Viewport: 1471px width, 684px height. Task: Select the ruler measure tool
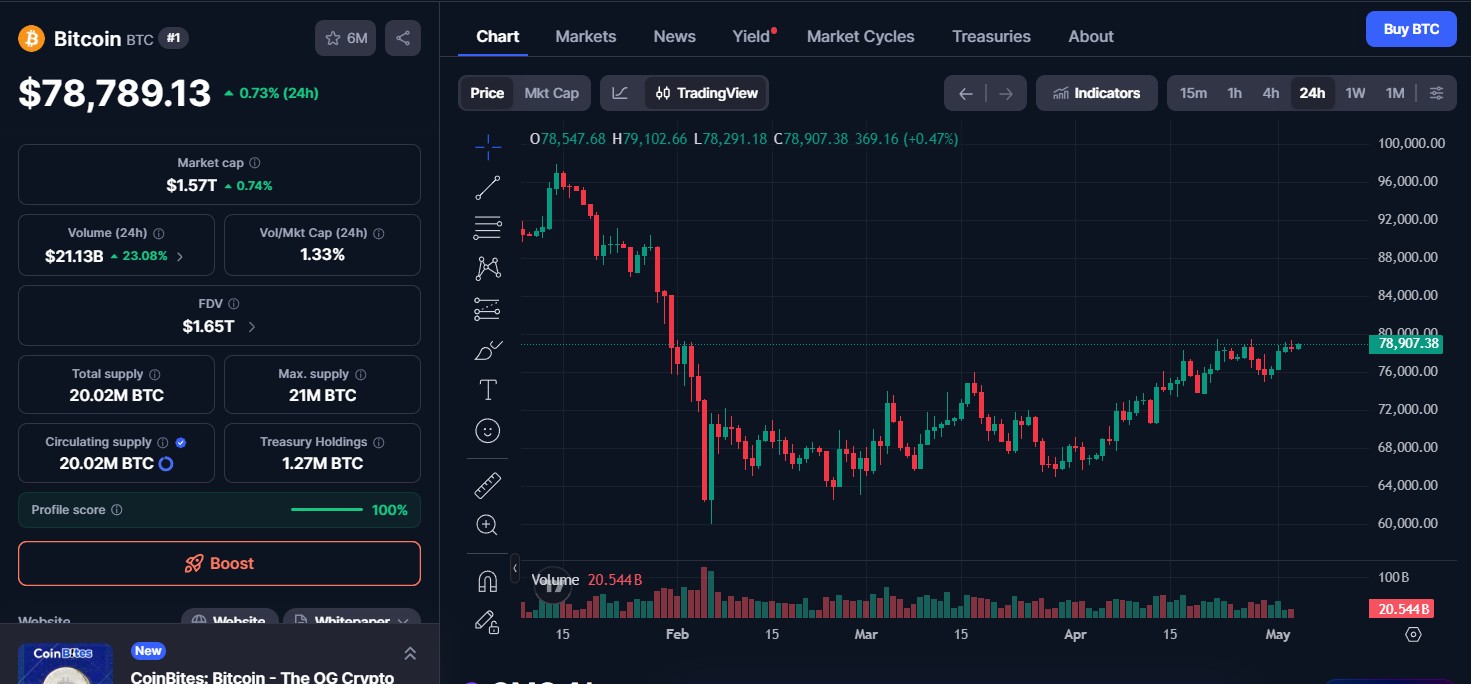point(488,485)
